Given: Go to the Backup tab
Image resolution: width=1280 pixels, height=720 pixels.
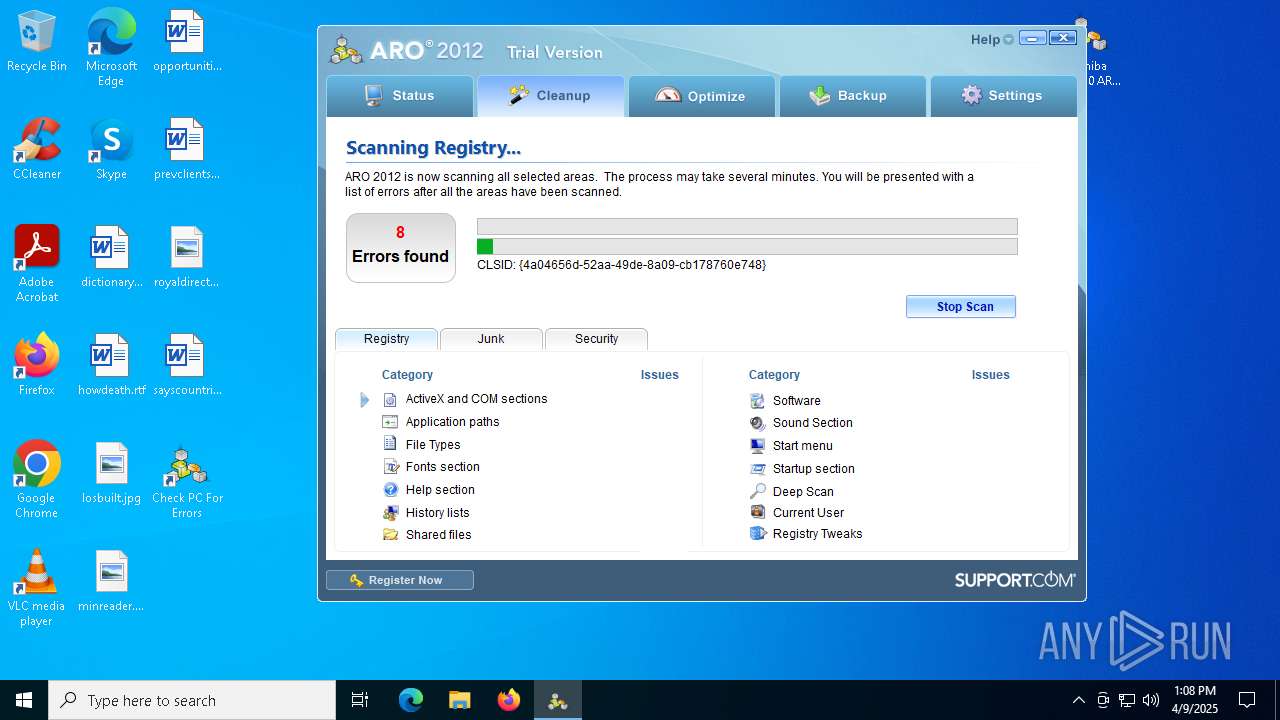Looking at the screenshot, I should 853,96.
